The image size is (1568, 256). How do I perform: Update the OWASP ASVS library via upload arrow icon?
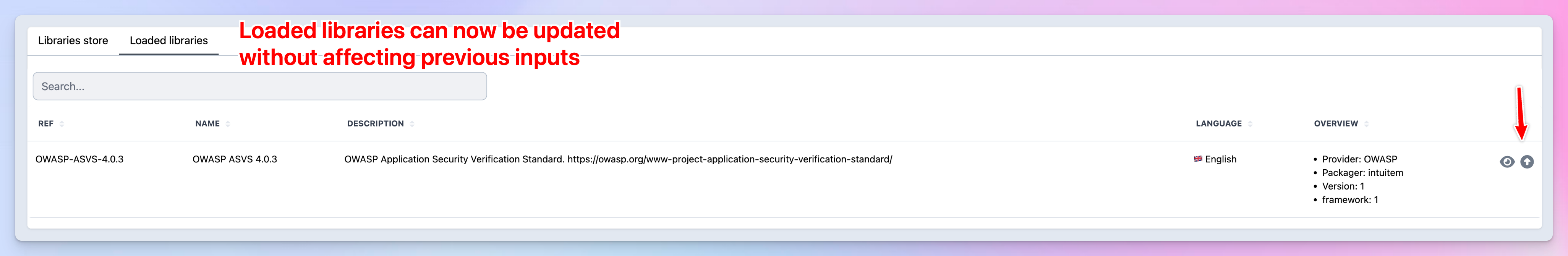[x=1527, y=162]
